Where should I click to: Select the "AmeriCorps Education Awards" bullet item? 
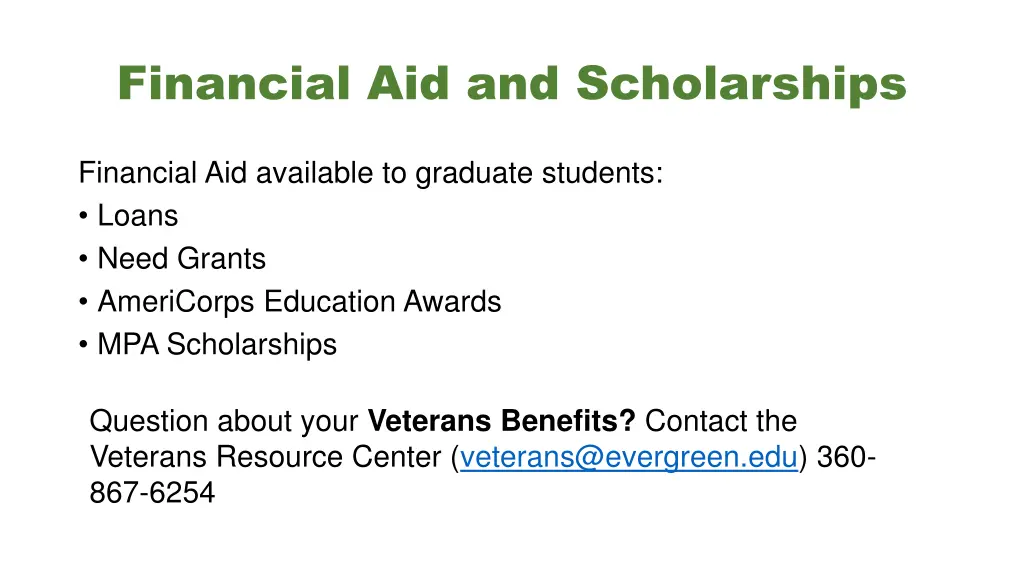299,302
